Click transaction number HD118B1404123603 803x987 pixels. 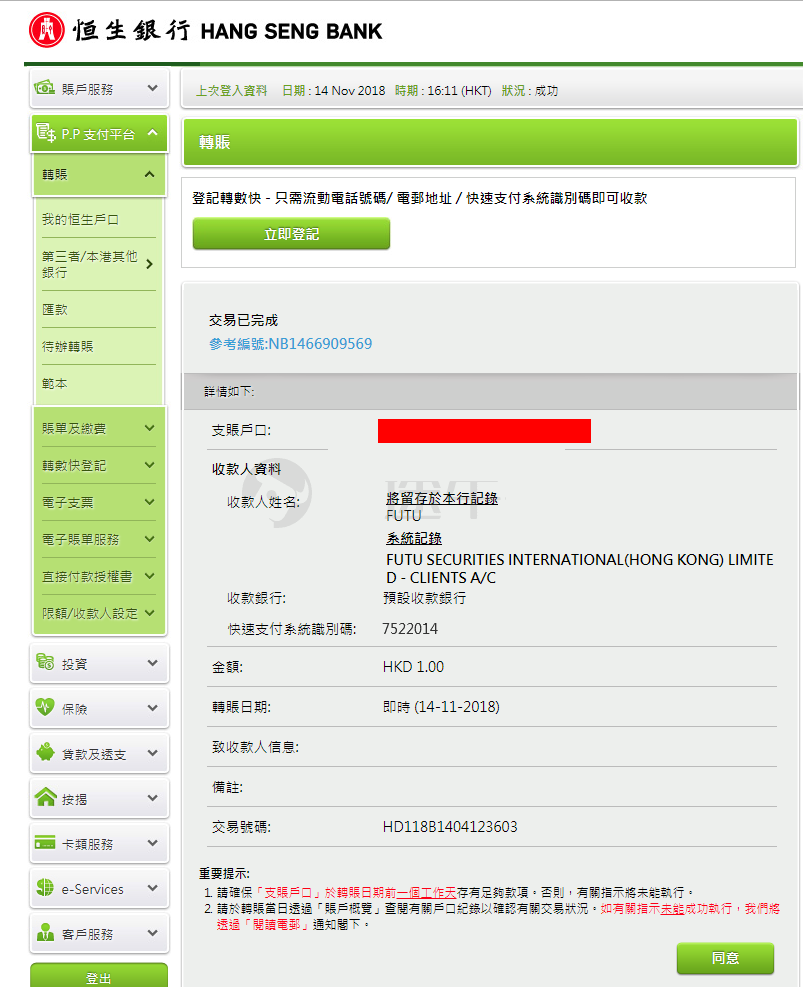[x=450, y=826]
